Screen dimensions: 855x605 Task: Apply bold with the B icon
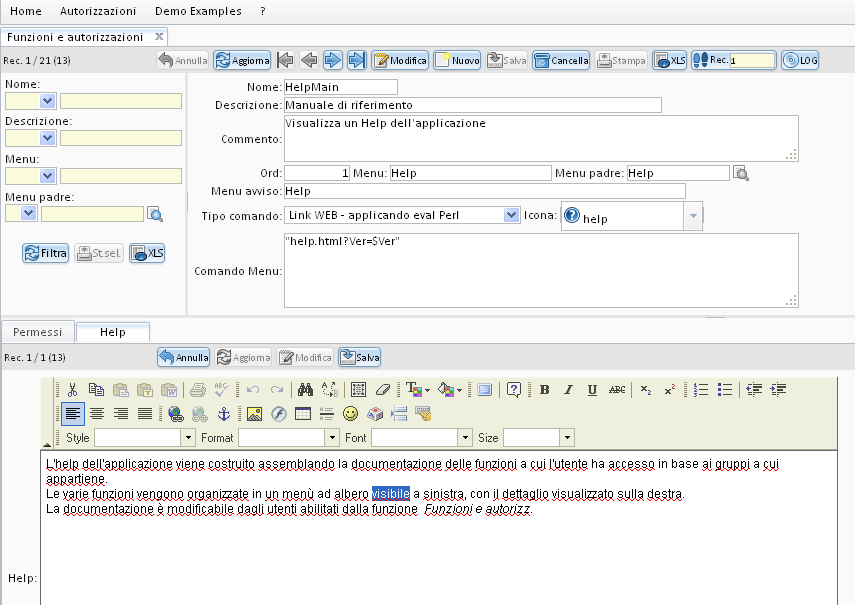point(544,390)
